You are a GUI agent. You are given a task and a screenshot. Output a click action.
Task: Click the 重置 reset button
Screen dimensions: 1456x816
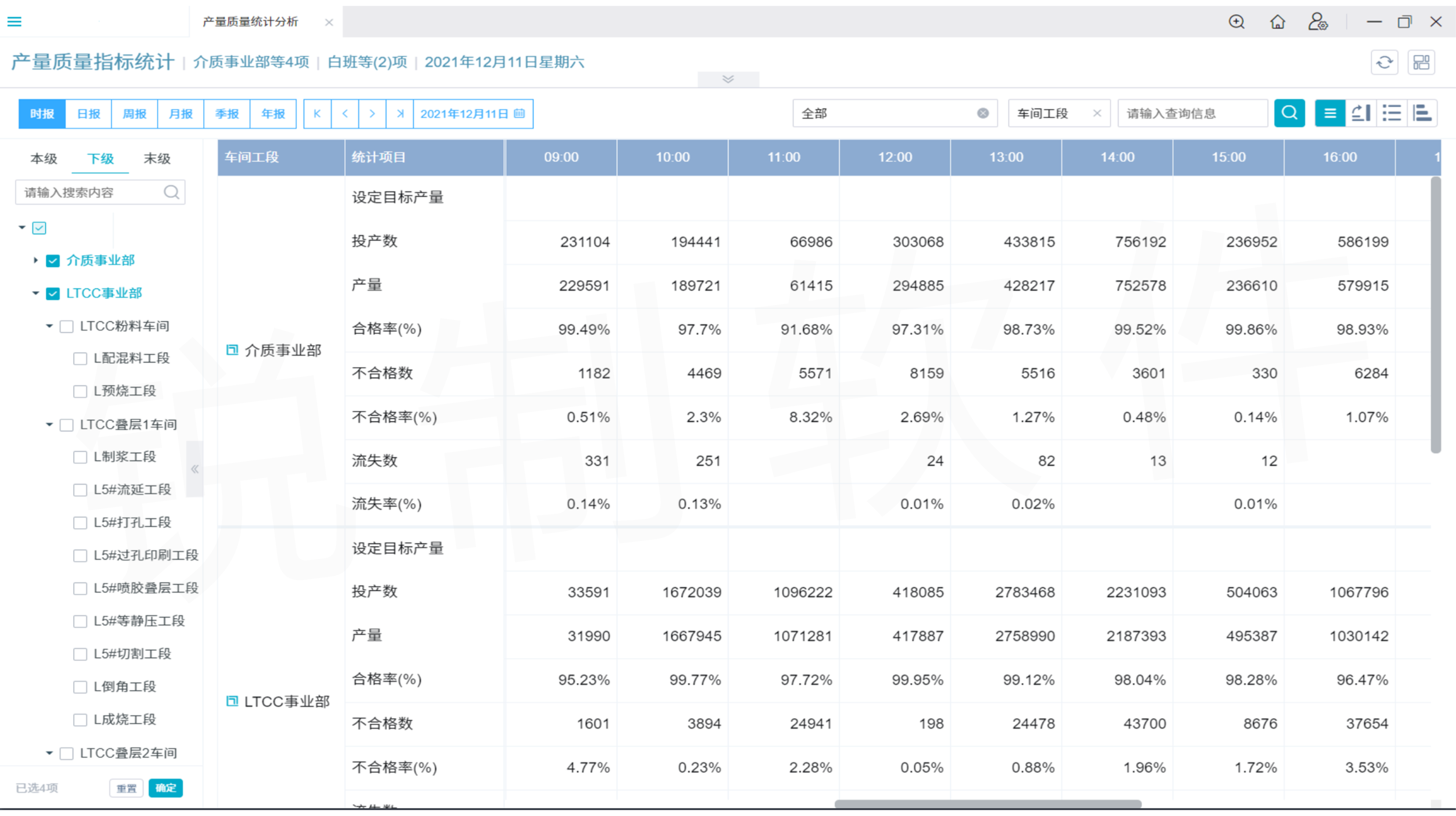pos(126,788)
